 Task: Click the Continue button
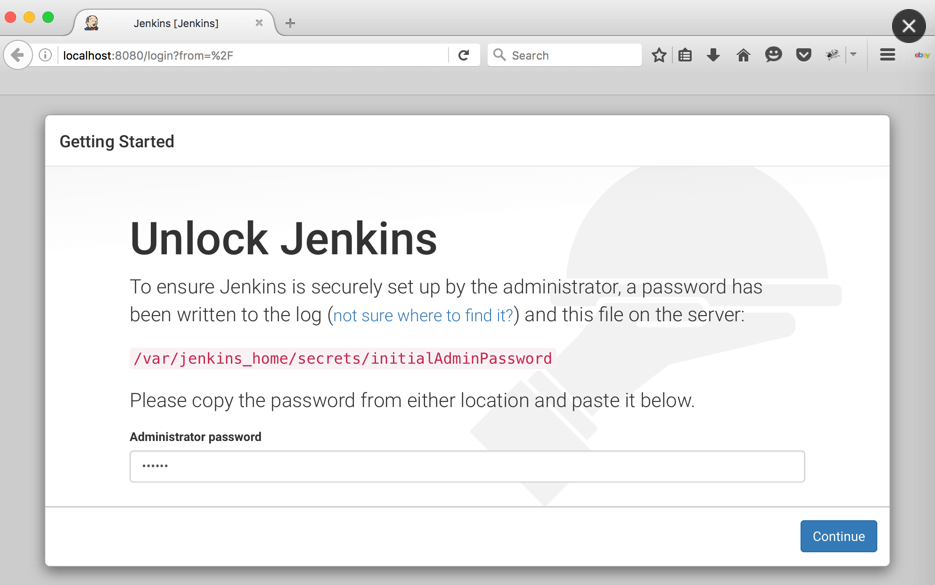(x=838, y=536)
